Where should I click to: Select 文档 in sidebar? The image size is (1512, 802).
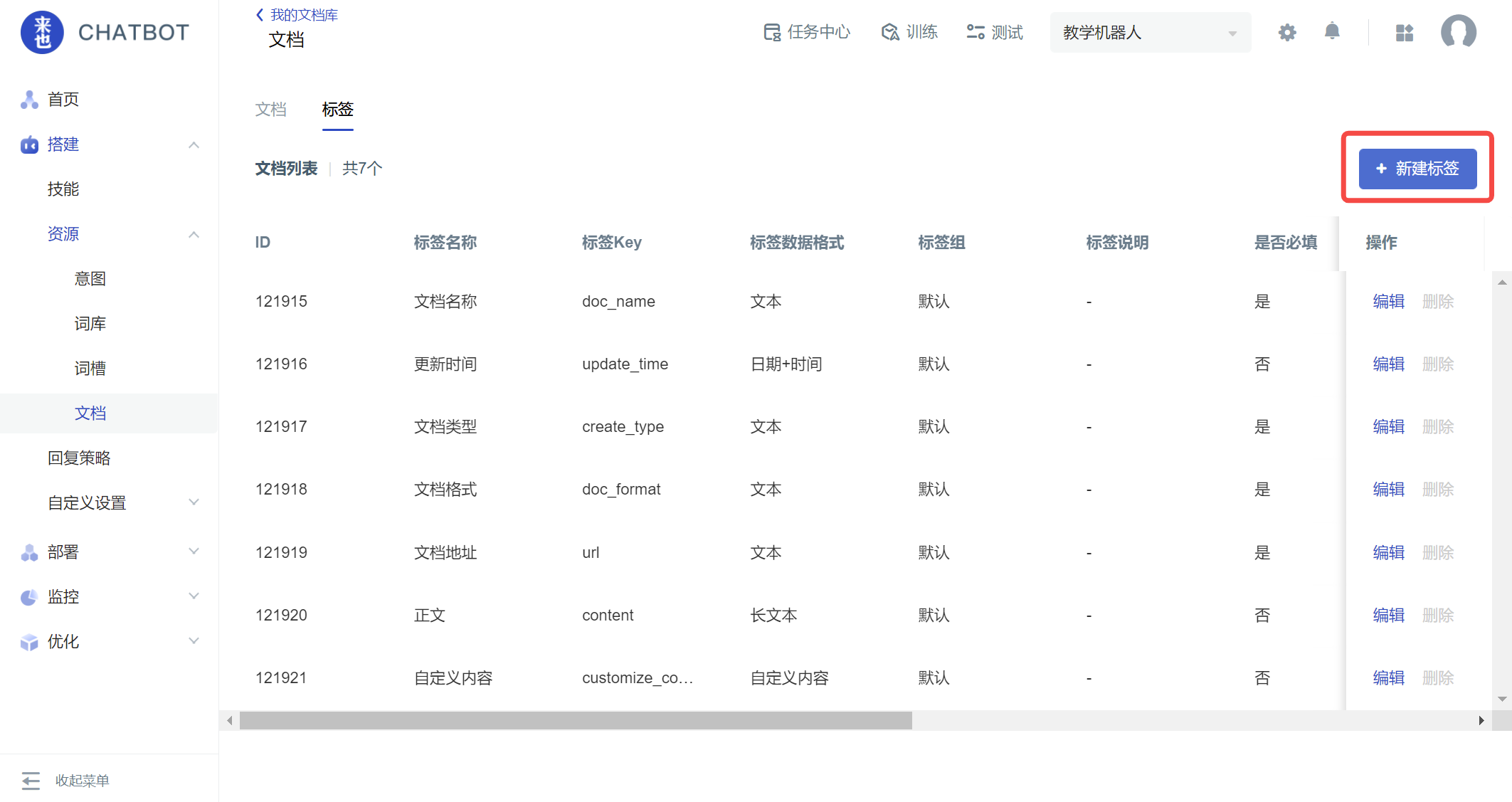(x=90, y=413)
